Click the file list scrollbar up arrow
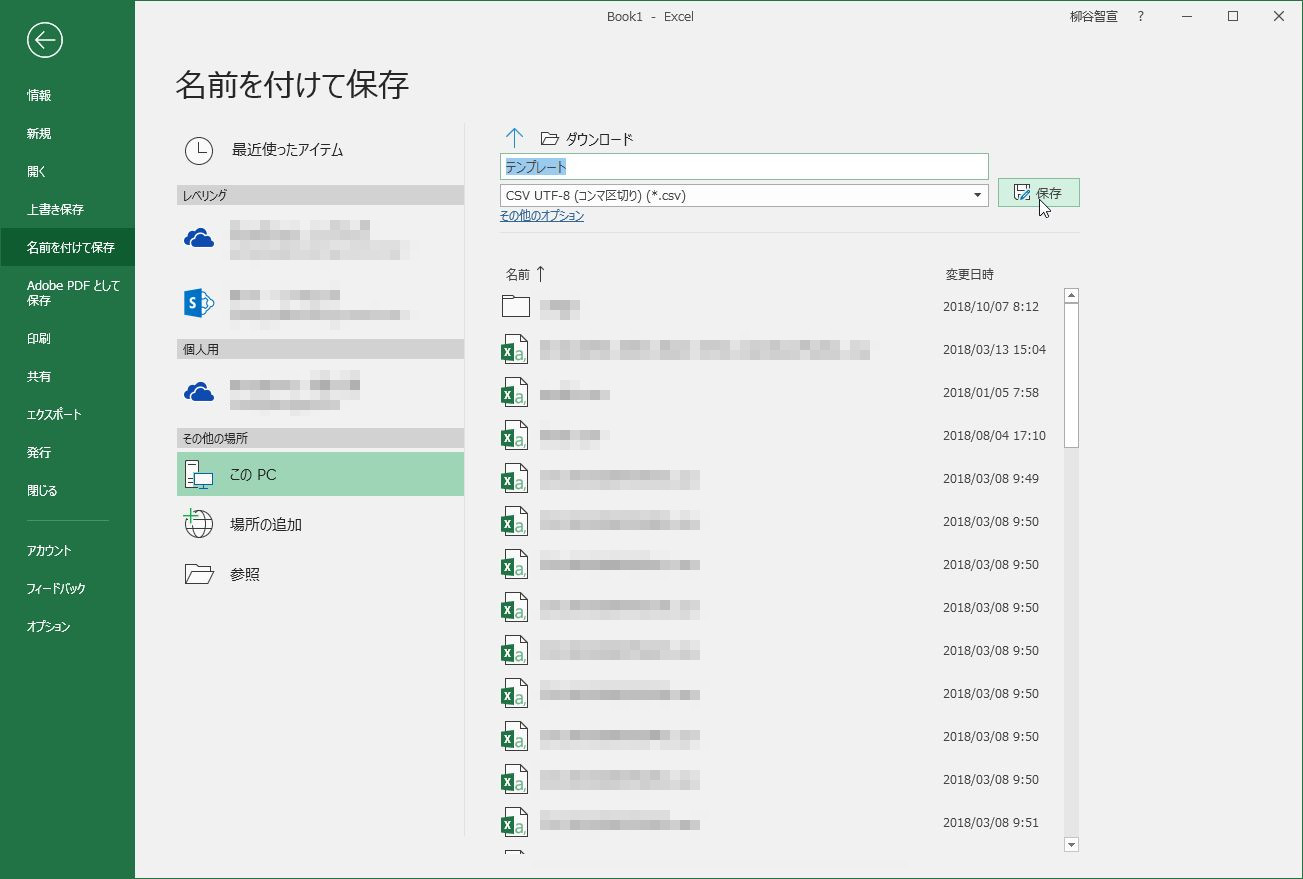 click(1071, 296)
